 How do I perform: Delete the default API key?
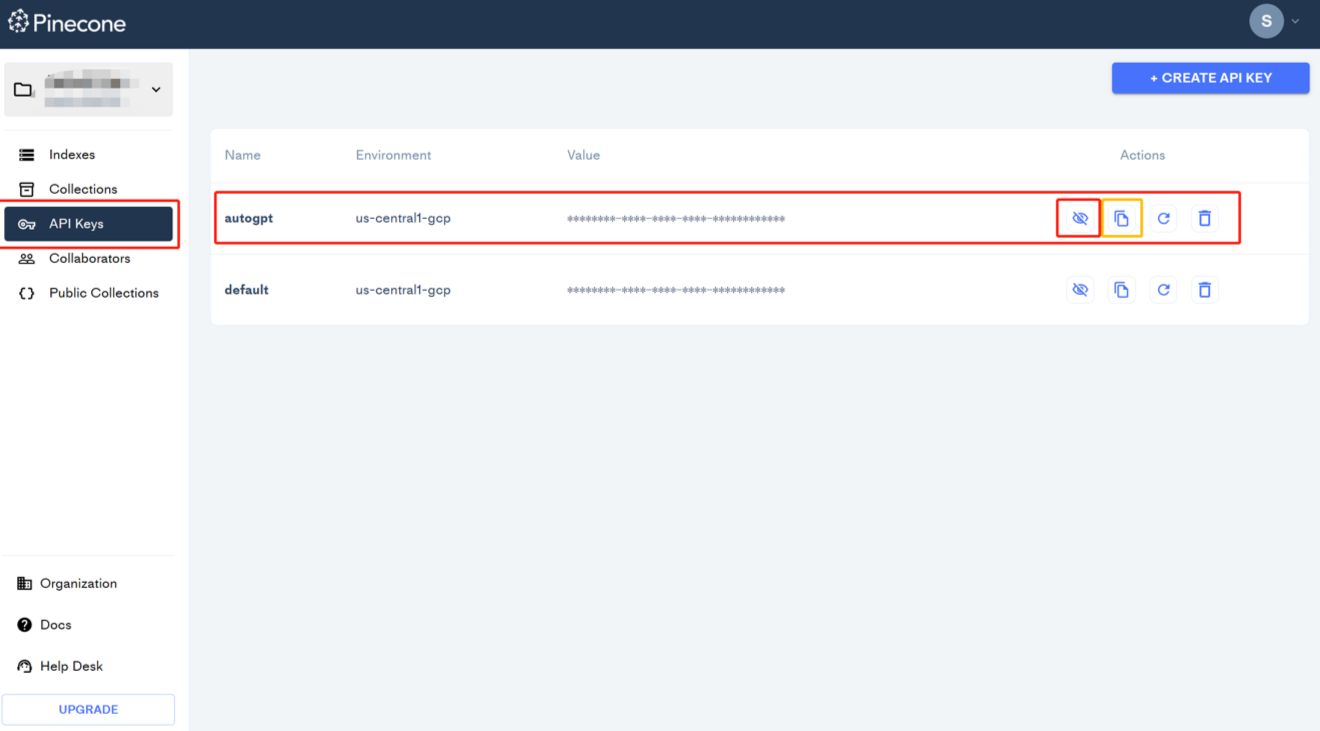click(1205, 290)
